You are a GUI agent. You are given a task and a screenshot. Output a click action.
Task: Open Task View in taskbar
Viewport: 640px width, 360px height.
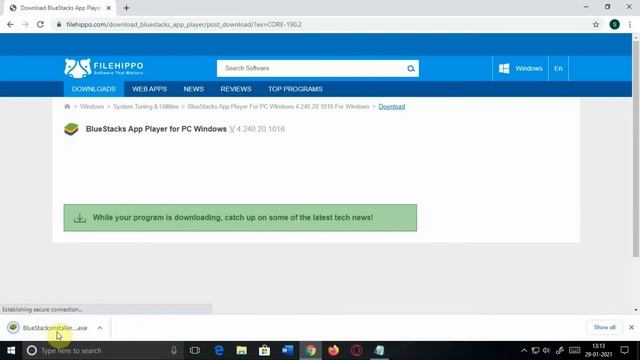[195, 351]
